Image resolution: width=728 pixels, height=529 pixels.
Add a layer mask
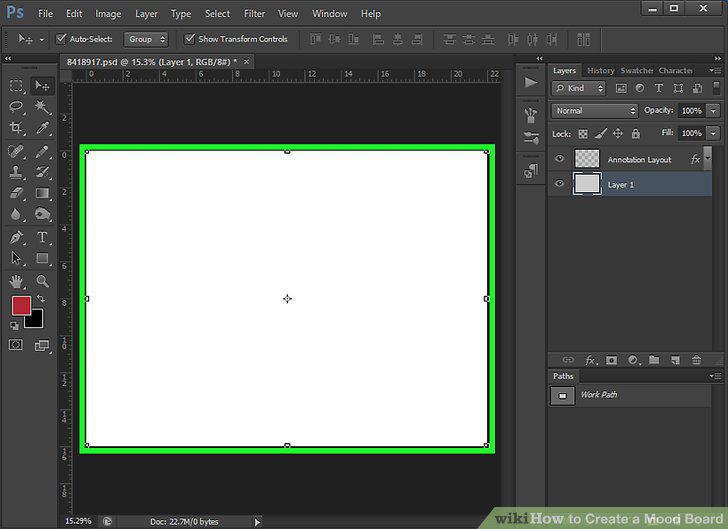coord(611,360)
